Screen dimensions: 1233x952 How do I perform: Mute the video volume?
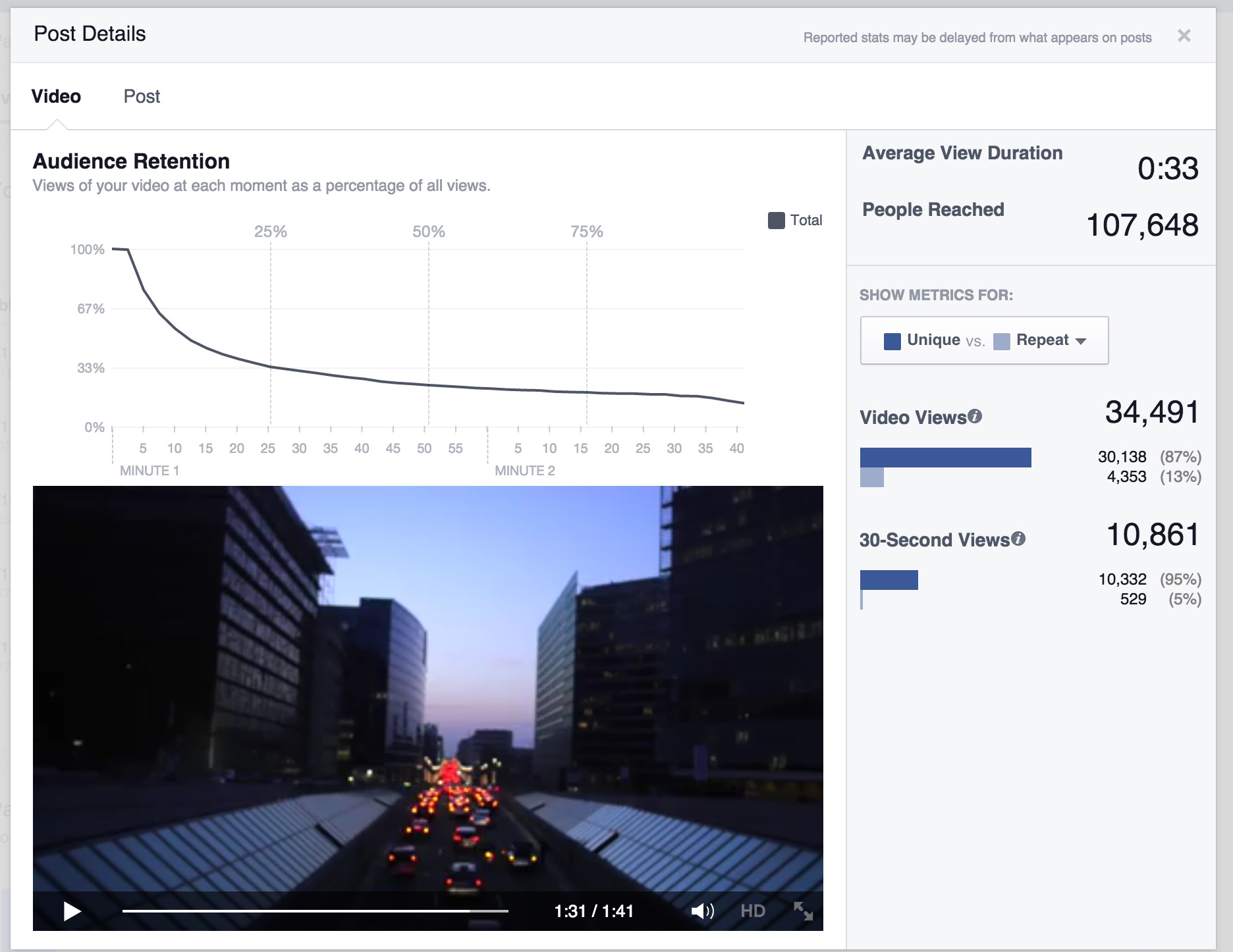[702, 911]
